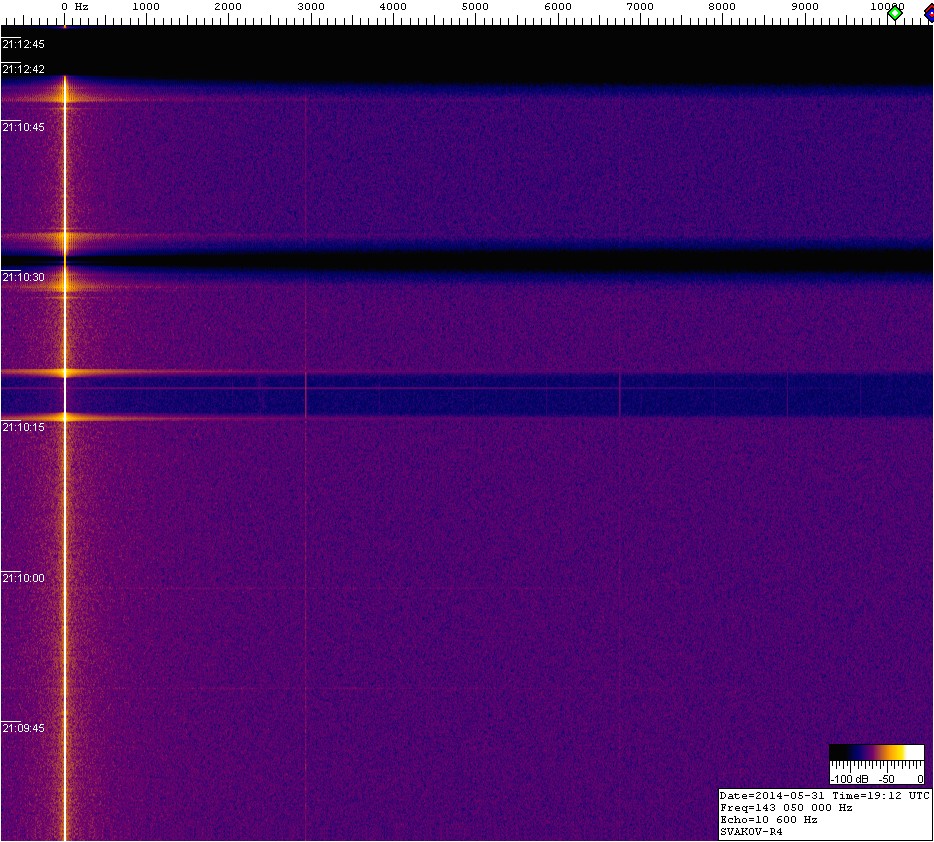The image size is (934, 842).
Task: Click the 8000 mark on frequency axis
Action: 722,7
